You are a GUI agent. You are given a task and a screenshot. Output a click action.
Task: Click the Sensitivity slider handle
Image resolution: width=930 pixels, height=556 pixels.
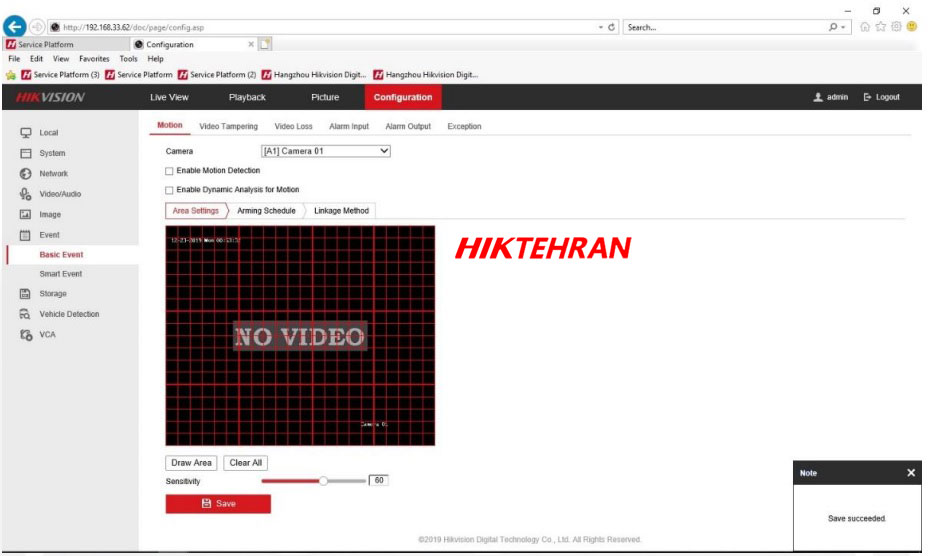pos(323,481)
